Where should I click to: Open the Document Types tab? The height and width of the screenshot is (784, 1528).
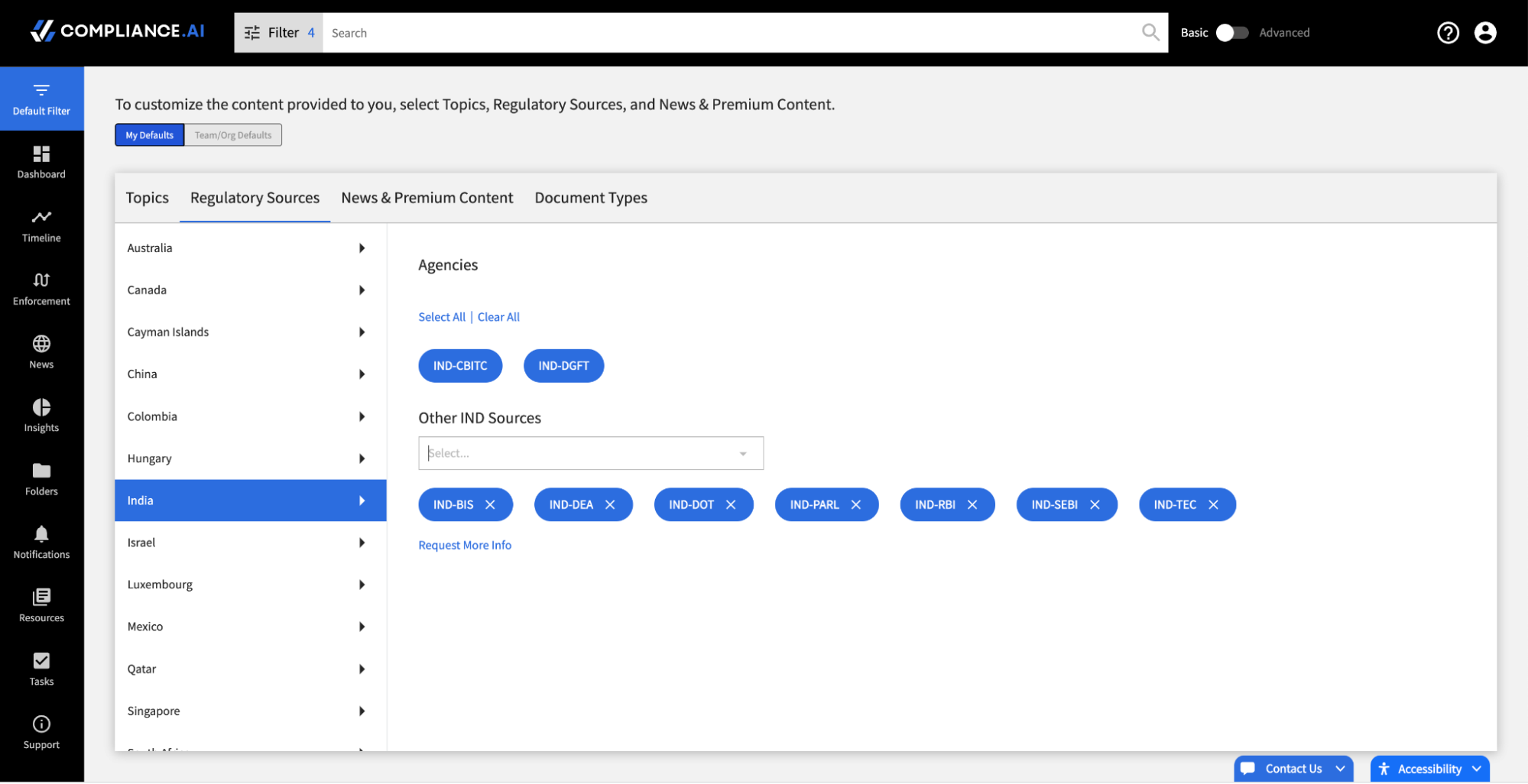tap(591, 198)
